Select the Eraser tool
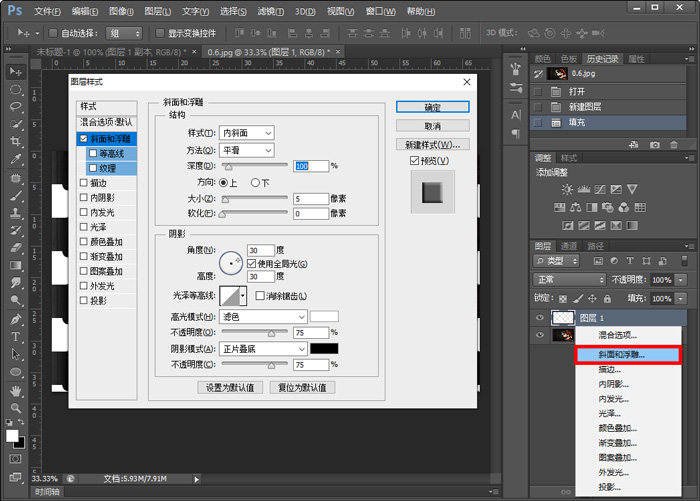Image resolution: width=700 pixels, height=501 pixels. pos(16,248)
